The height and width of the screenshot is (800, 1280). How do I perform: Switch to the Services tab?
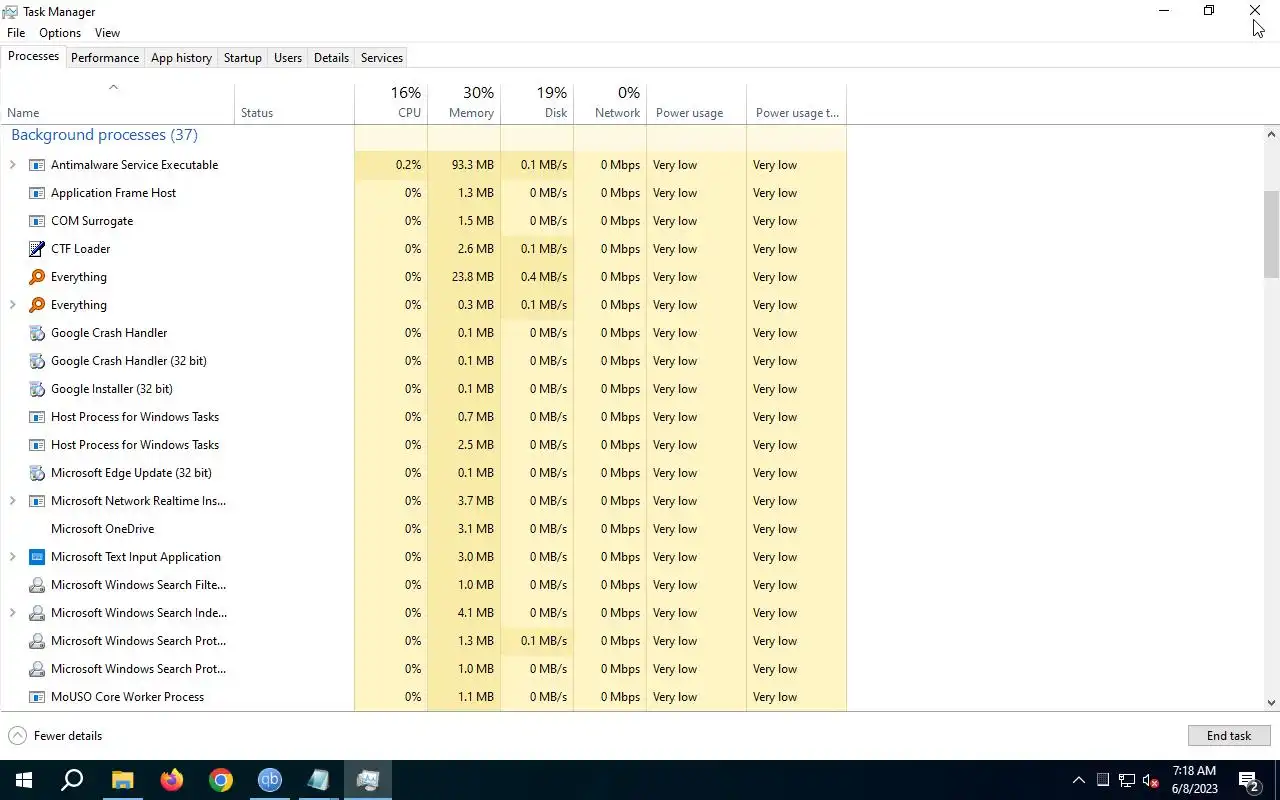click(382, 58)
